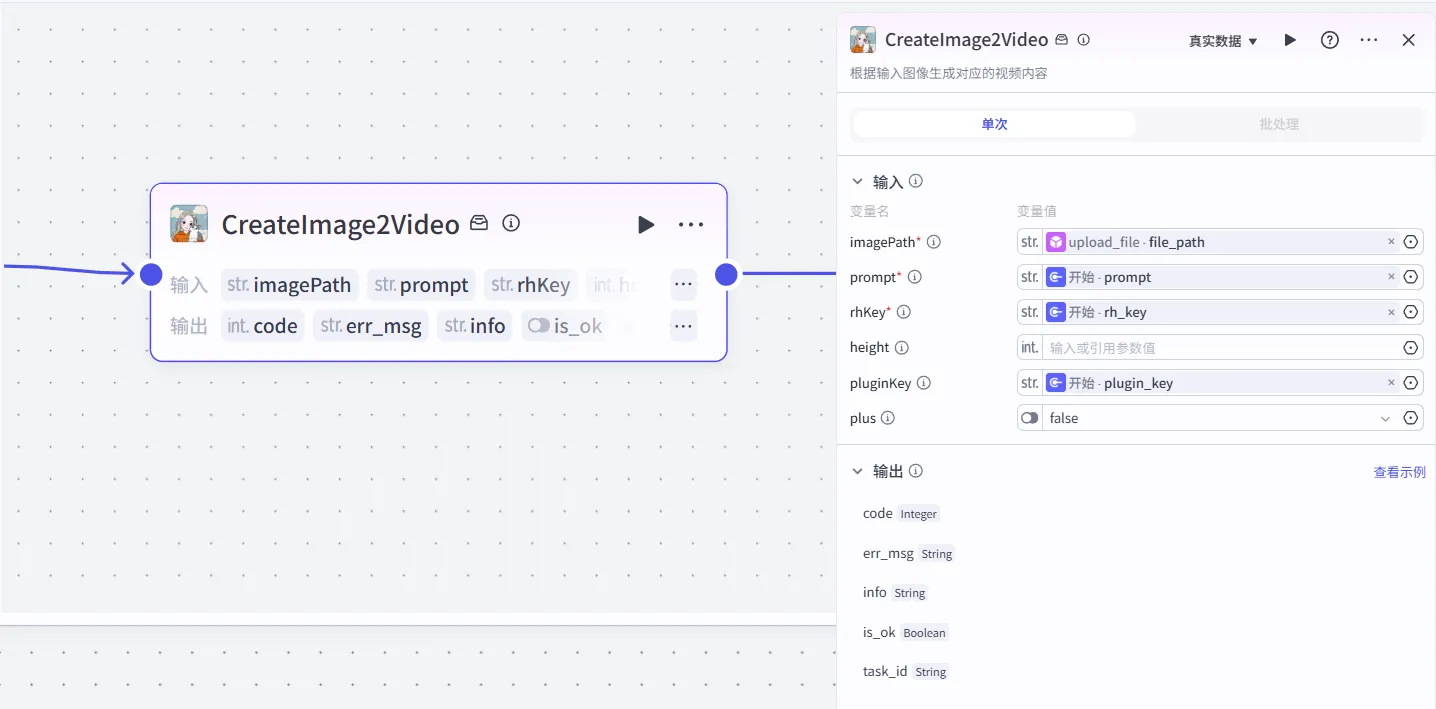This screenshot has height=709, width=1436.
Task: Open variable picker for imagePath row
Action: [x=1411, y=242]
